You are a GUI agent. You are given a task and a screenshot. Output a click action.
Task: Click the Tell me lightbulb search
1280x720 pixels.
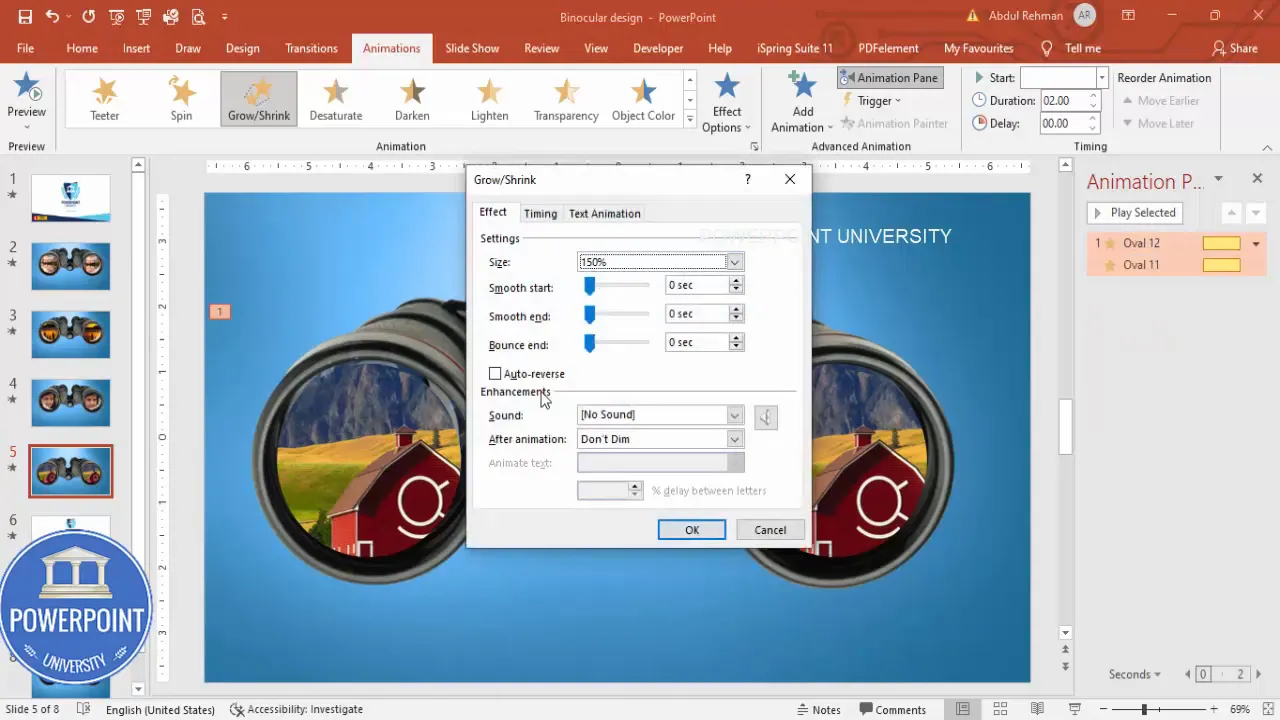coord(1047,48)
